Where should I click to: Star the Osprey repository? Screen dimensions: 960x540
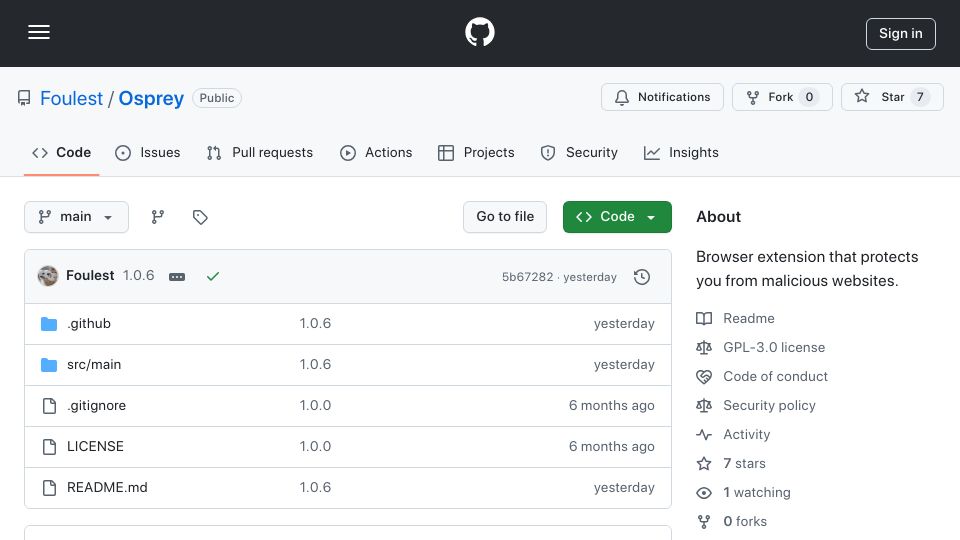click(892, 97)
